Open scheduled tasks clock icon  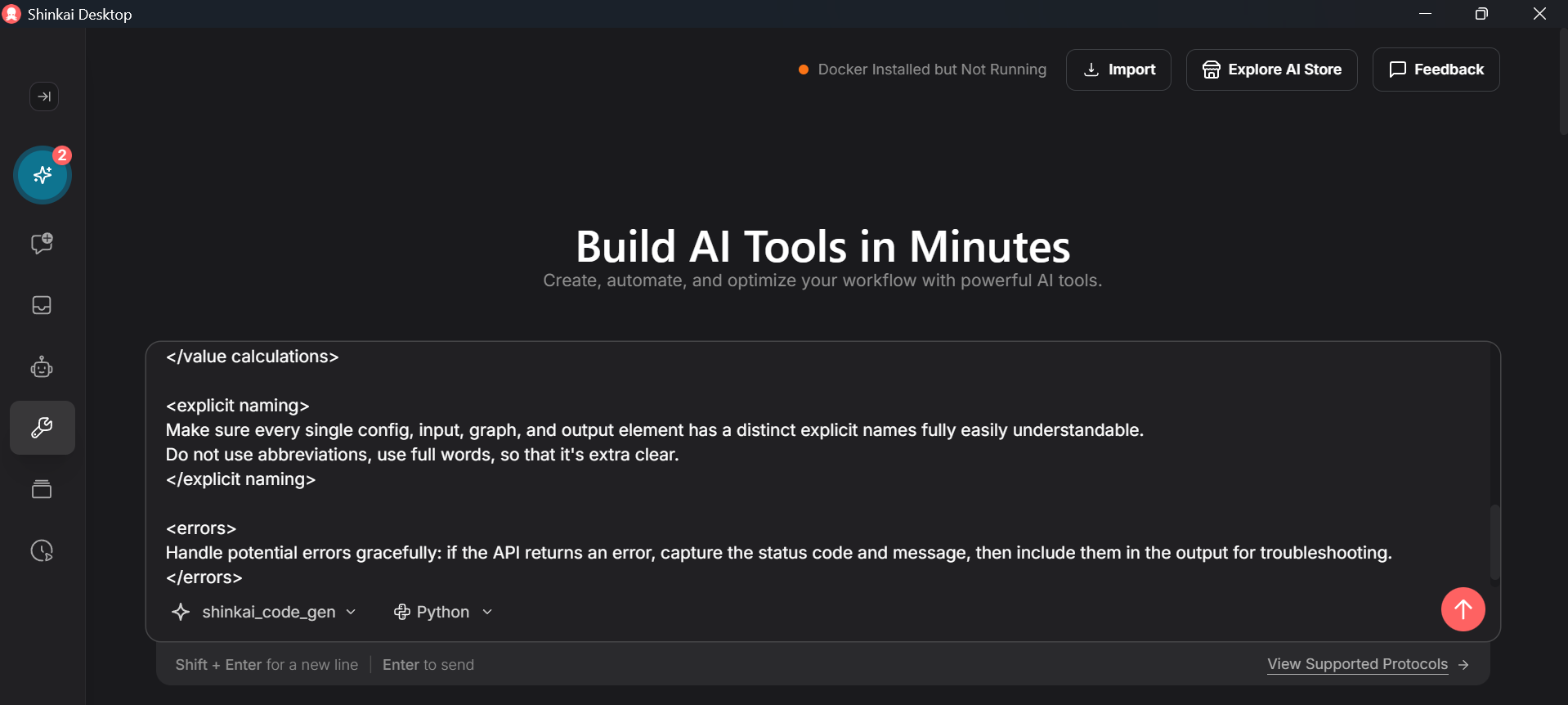[x=42, y=550]
